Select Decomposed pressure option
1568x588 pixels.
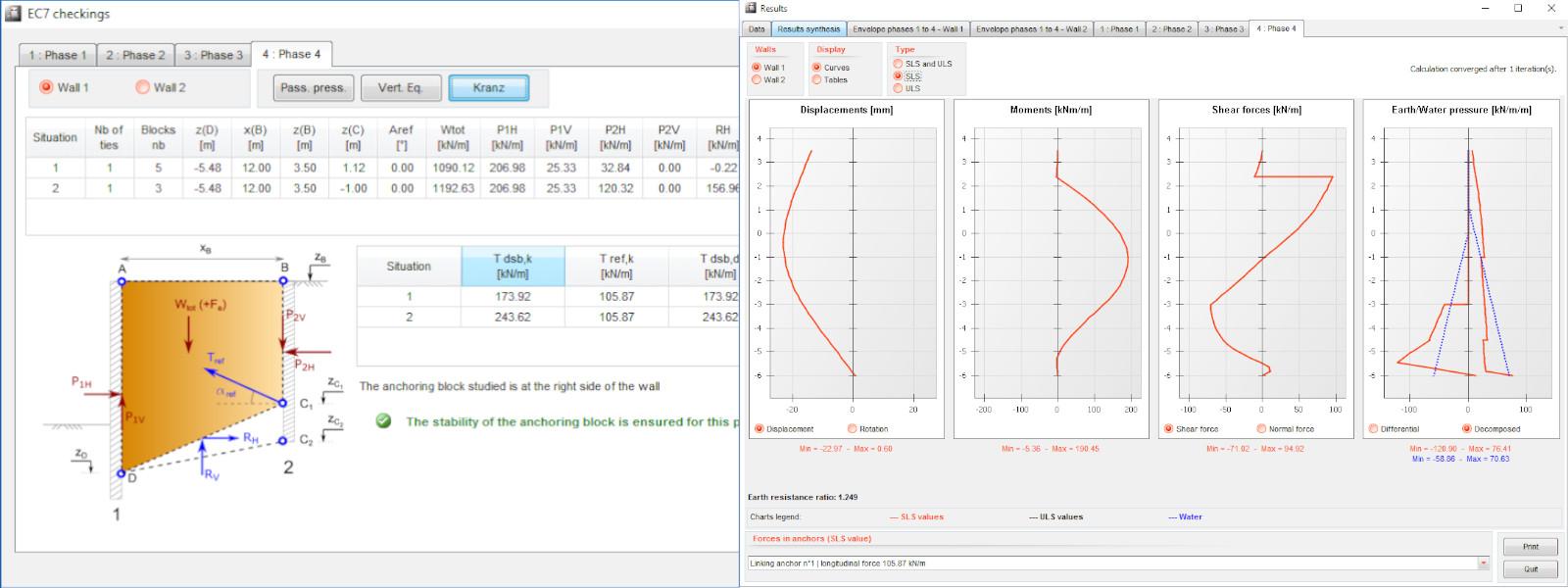pyautogui.click(x=1466, y=428)
